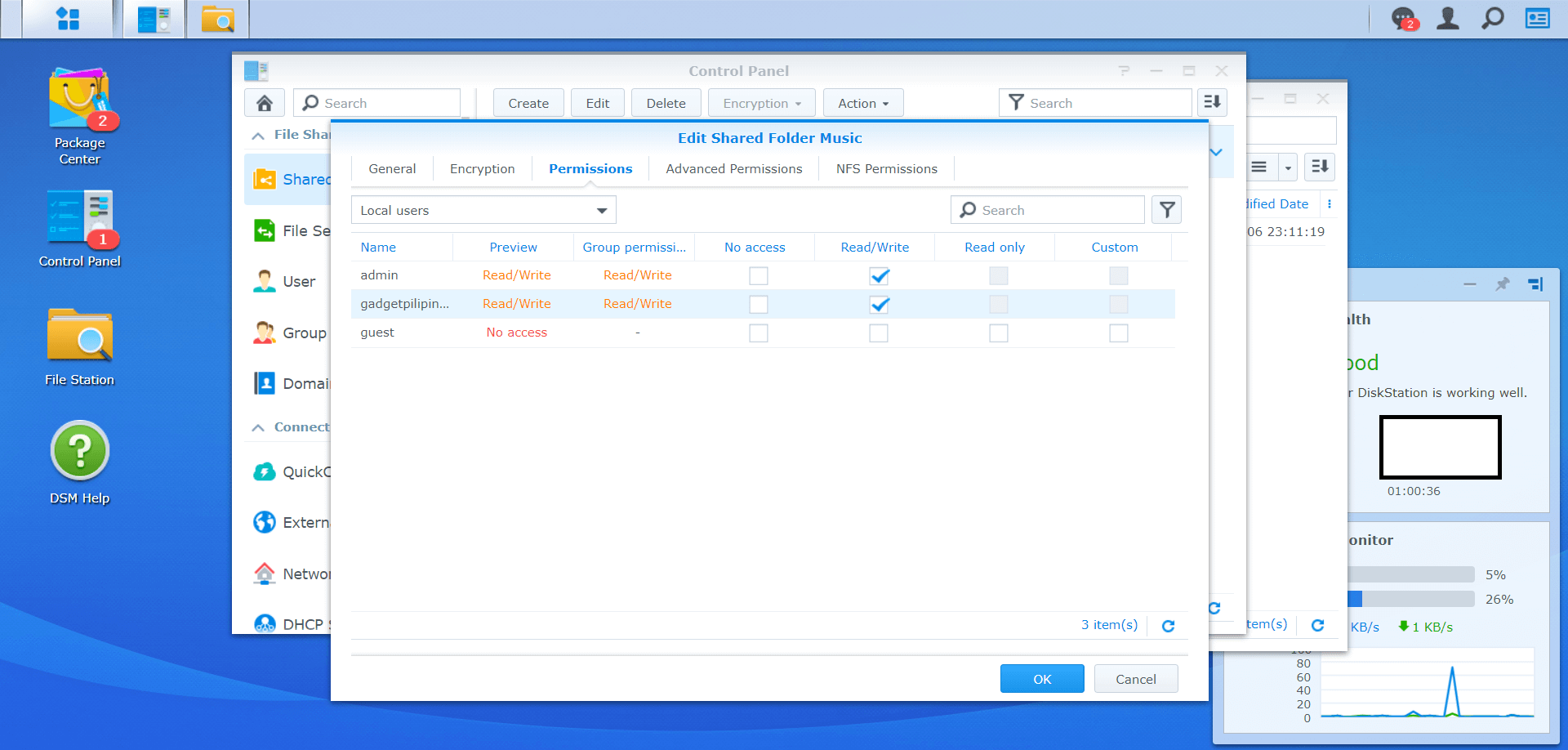This screenshot has height=750, width=1568.
Task: Click the Modified Date column header
Action: point(1276,204)
